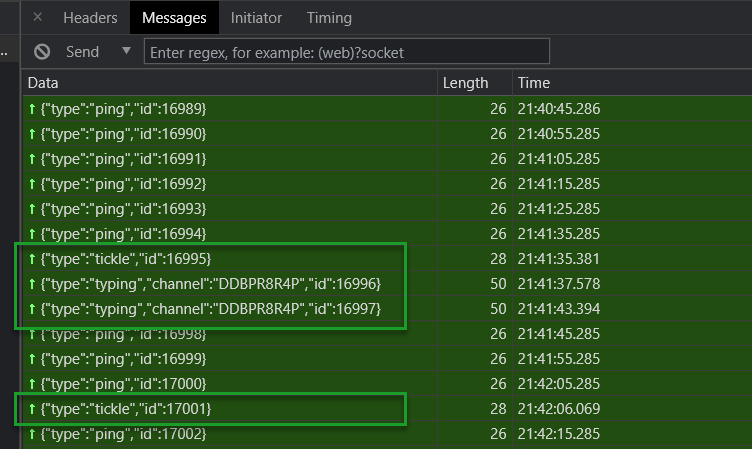Click length value 28 of tickle 16995
The width and height of the screenshot is (752, 449).
(x=498, y=259)
